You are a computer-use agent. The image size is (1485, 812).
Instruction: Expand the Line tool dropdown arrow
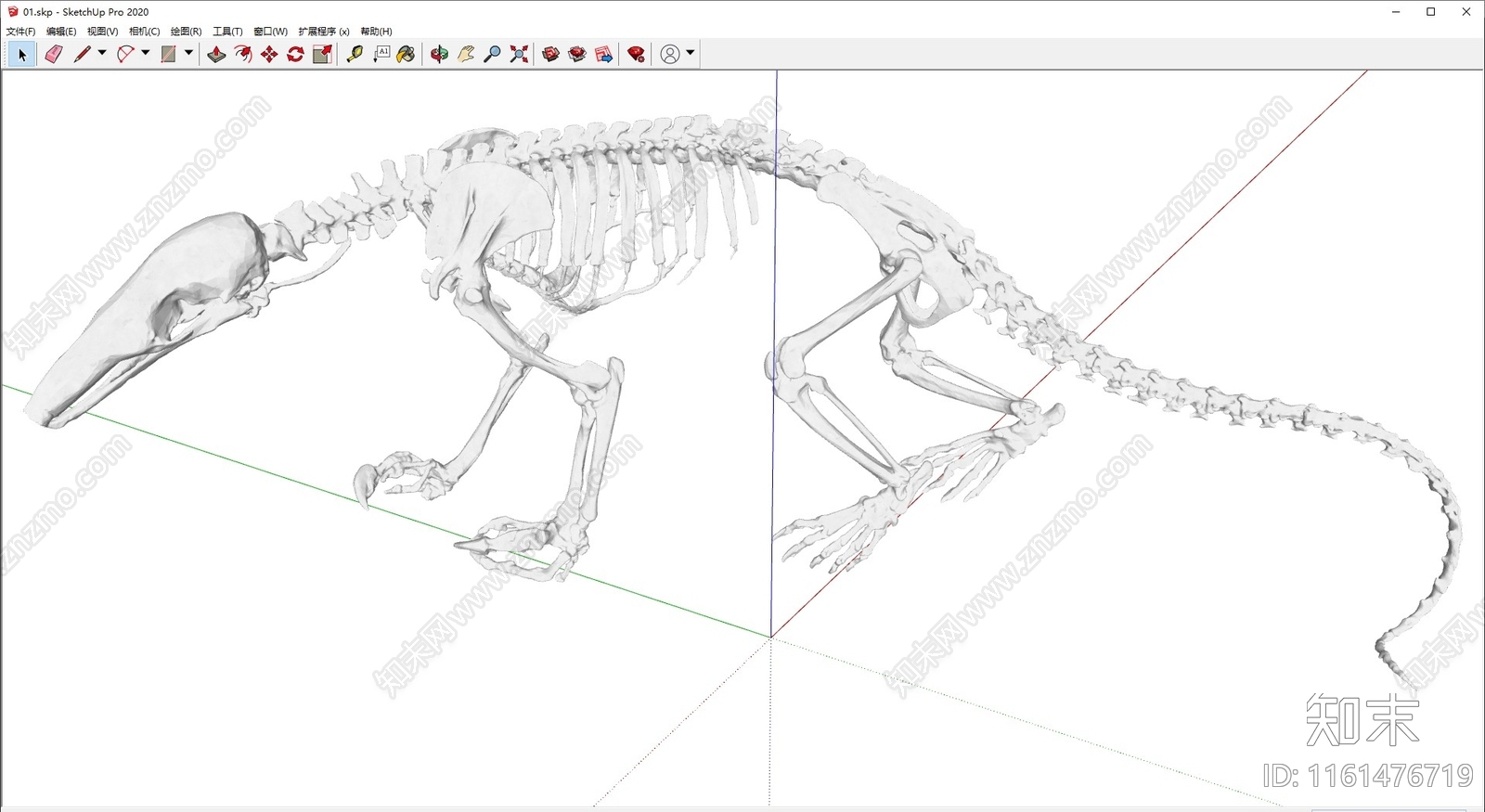click(x=102, y=53)
